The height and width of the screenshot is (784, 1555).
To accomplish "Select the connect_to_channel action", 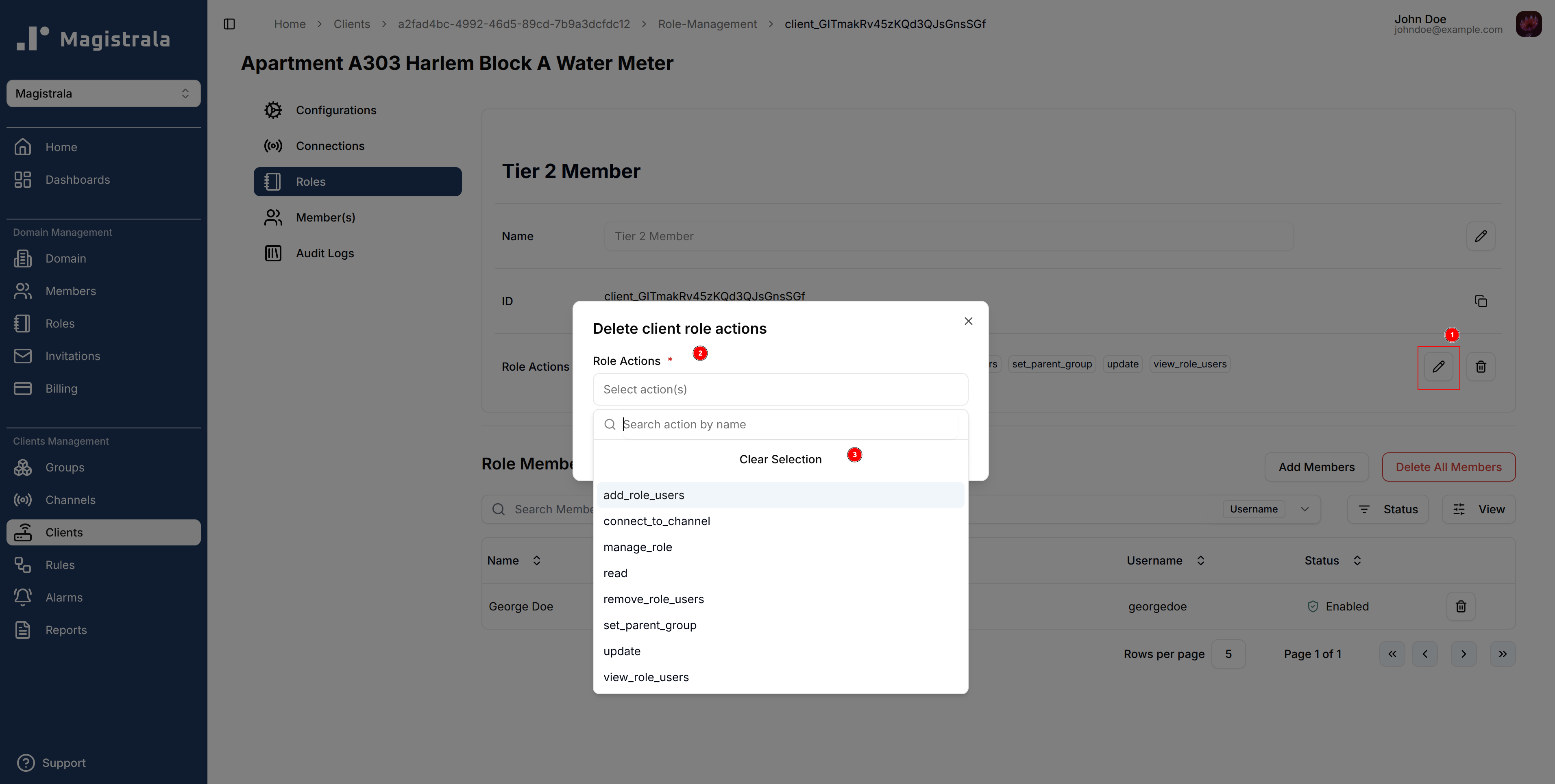I will pyautogui.click(x=656, y=521).
